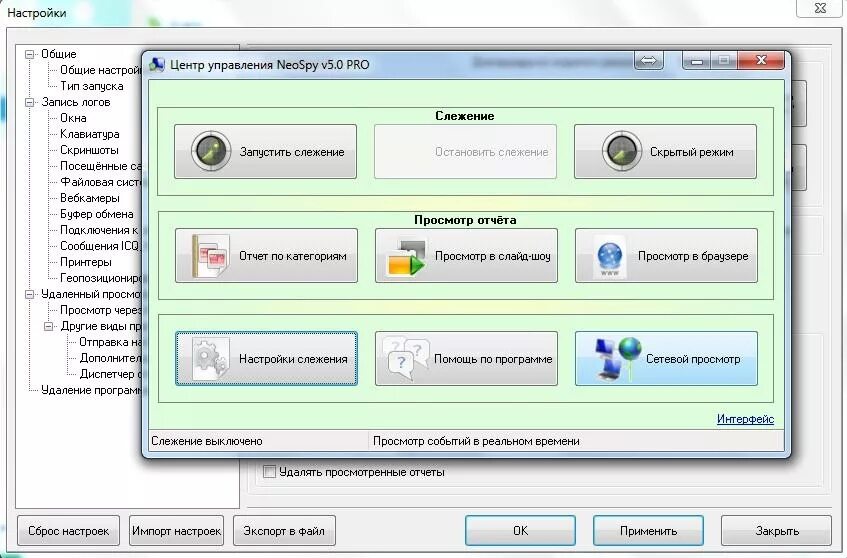Click the folder-play icon on Просмотр в слайд-шоу
847x558 pixels.
(x=406, y=257)
